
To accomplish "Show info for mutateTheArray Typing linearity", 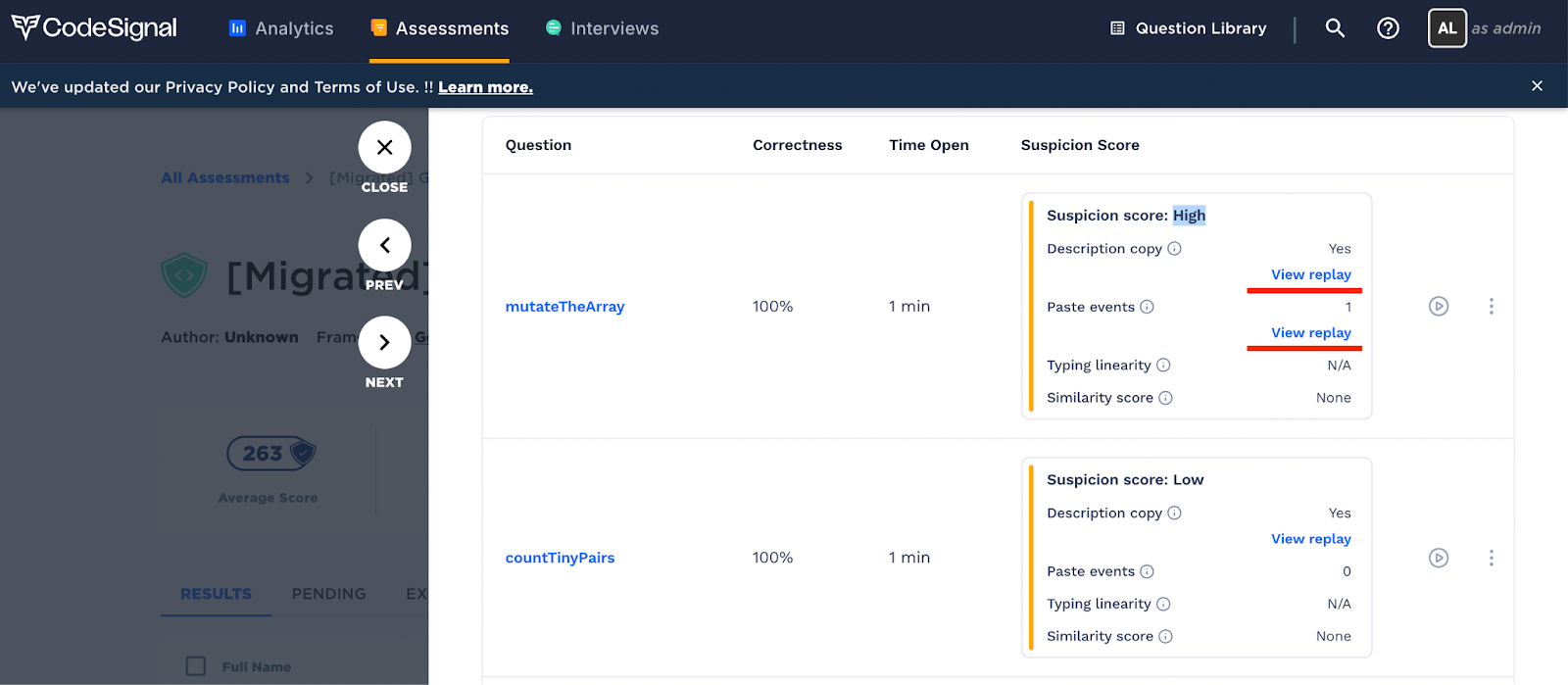I will coord(1163,366).
